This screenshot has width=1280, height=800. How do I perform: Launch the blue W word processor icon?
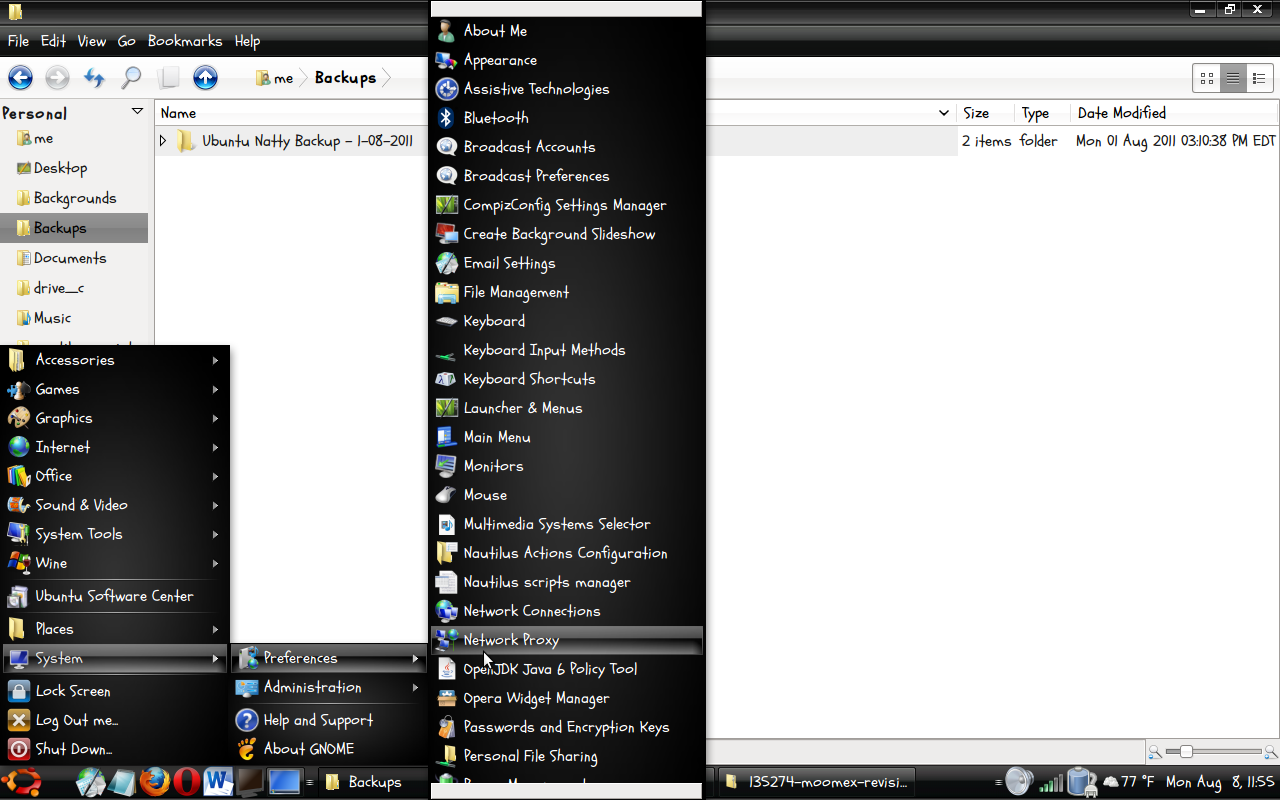pos(217,782)
